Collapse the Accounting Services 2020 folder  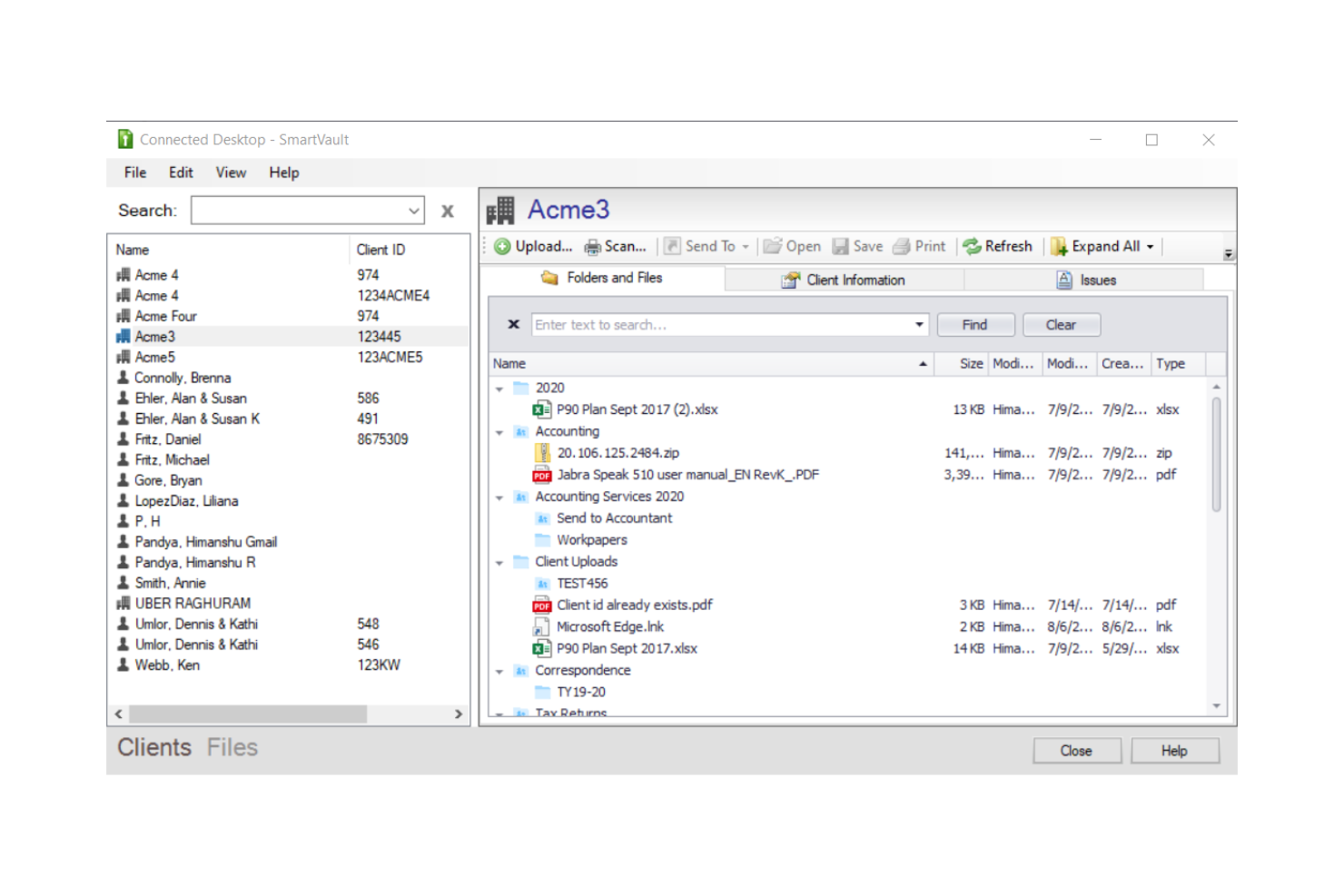pyautogui.click(x=499, y=497)
